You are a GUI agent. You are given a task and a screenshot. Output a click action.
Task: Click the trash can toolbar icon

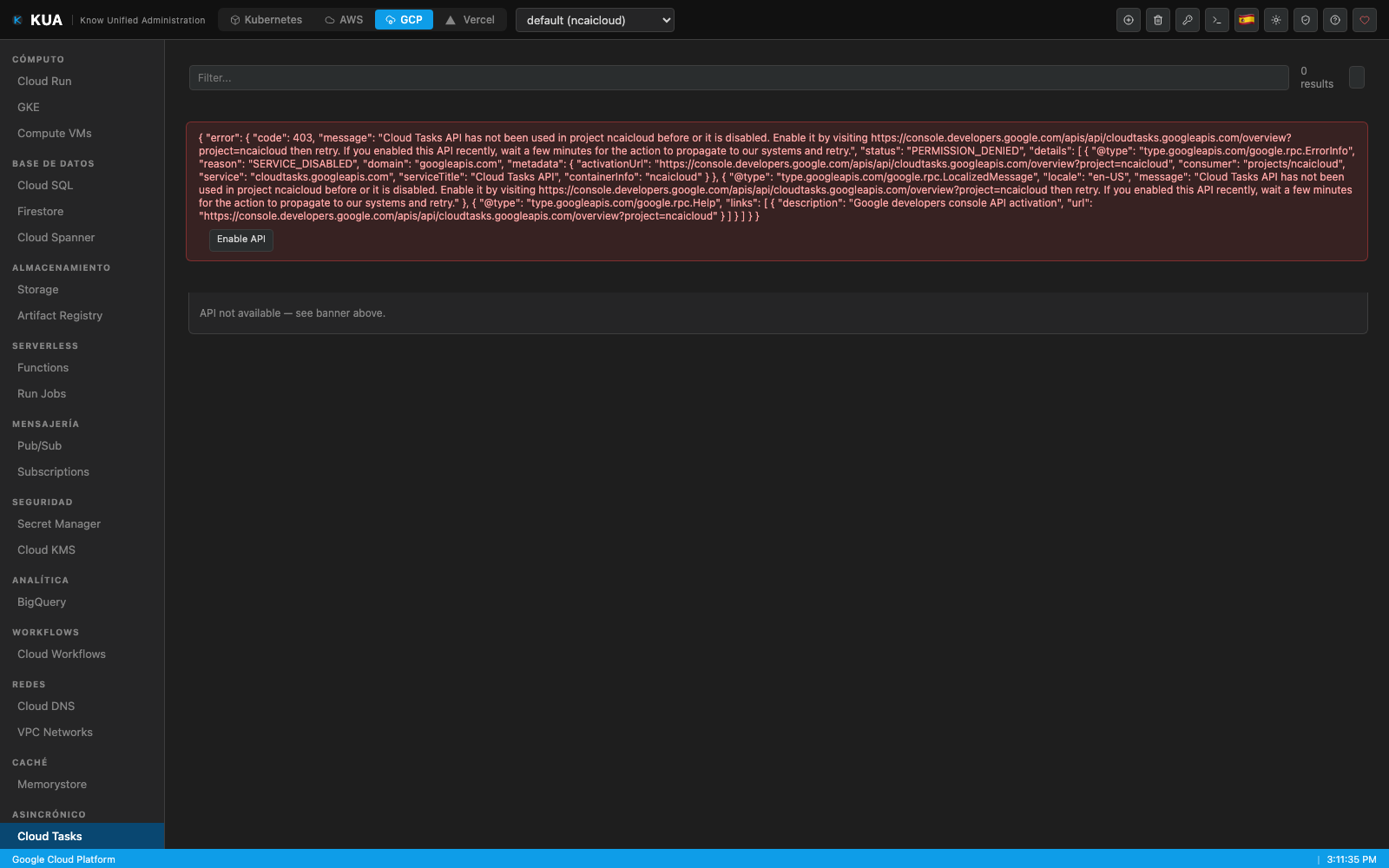tap(1158, 20)
